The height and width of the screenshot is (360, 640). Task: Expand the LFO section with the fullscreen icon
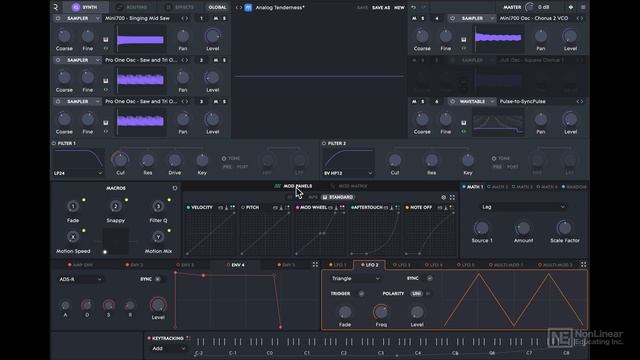[x=584, y=264]
